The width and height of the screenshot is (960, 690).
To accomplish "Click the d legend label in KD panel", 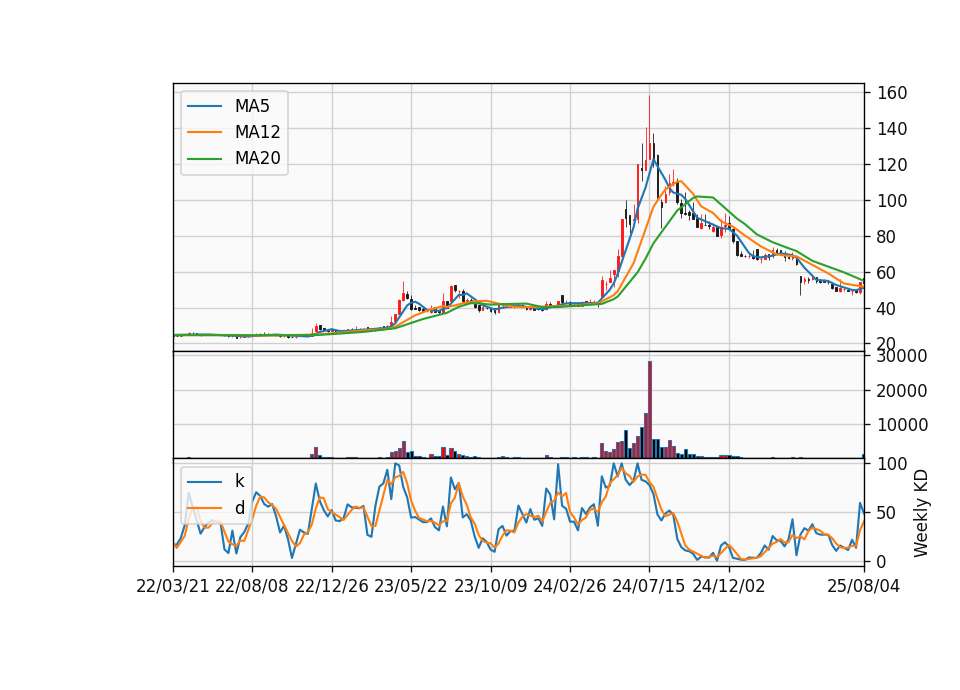I will (239, 508).
